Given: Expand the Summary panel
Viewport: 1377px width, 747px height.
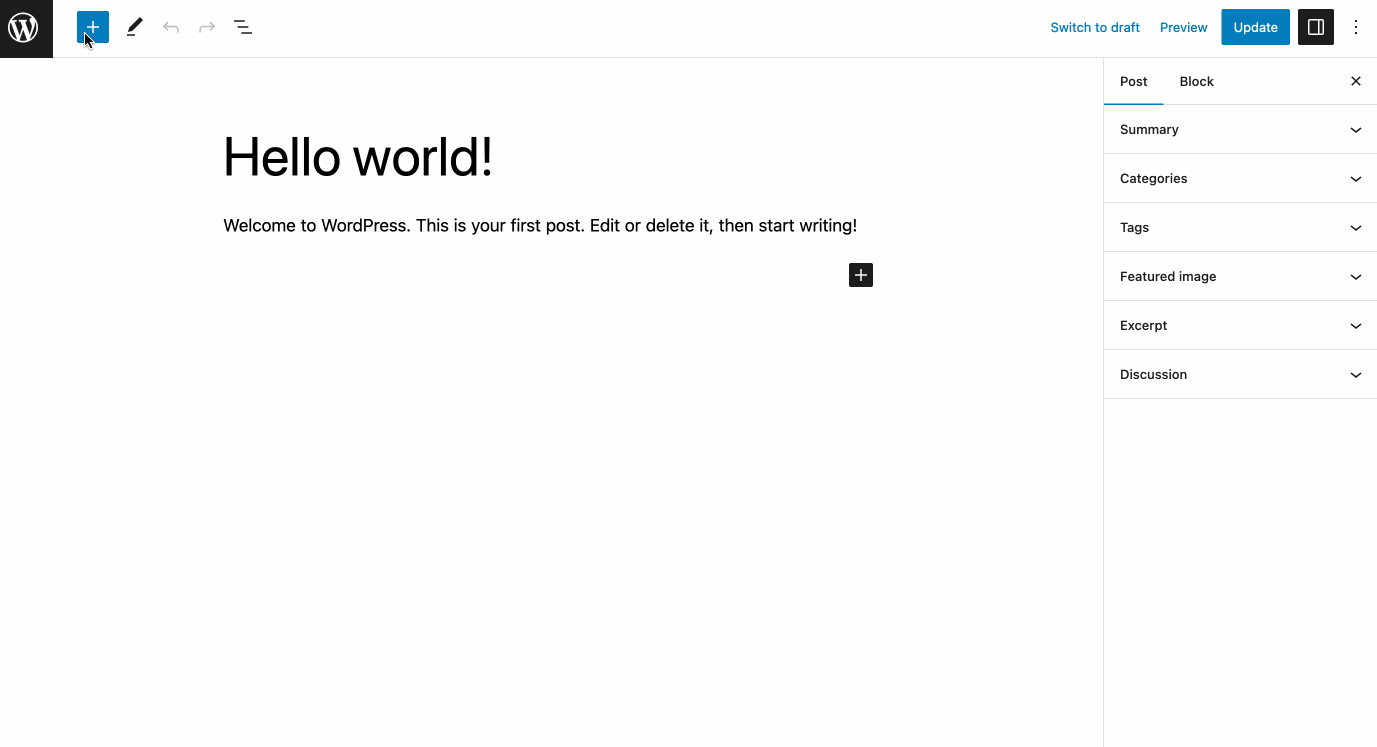Looking at the screenshot, I should pyautogui.click(x=1240, y=129).
